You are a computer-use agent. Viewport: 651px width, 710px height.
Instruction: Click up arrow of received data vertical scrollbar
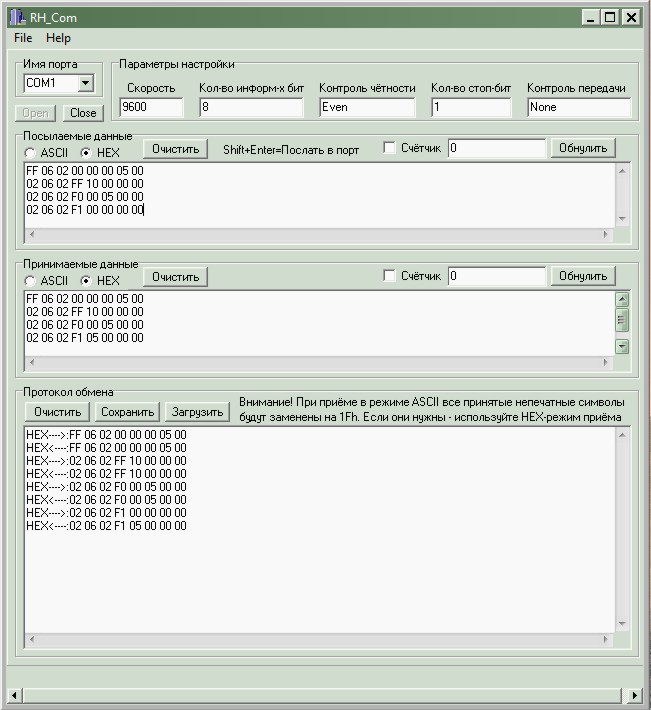(622, 300)
